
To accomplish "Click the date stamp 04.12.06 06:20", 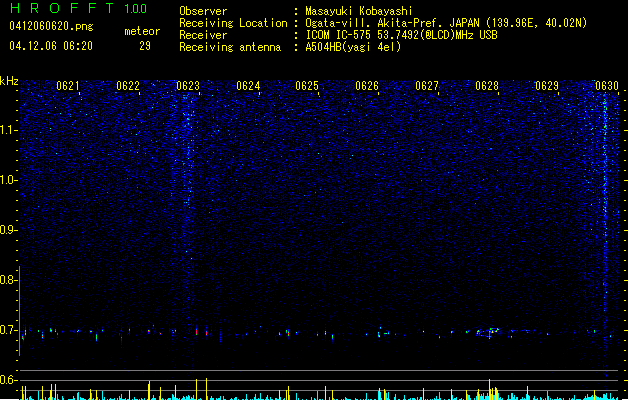I will [51, 46].
